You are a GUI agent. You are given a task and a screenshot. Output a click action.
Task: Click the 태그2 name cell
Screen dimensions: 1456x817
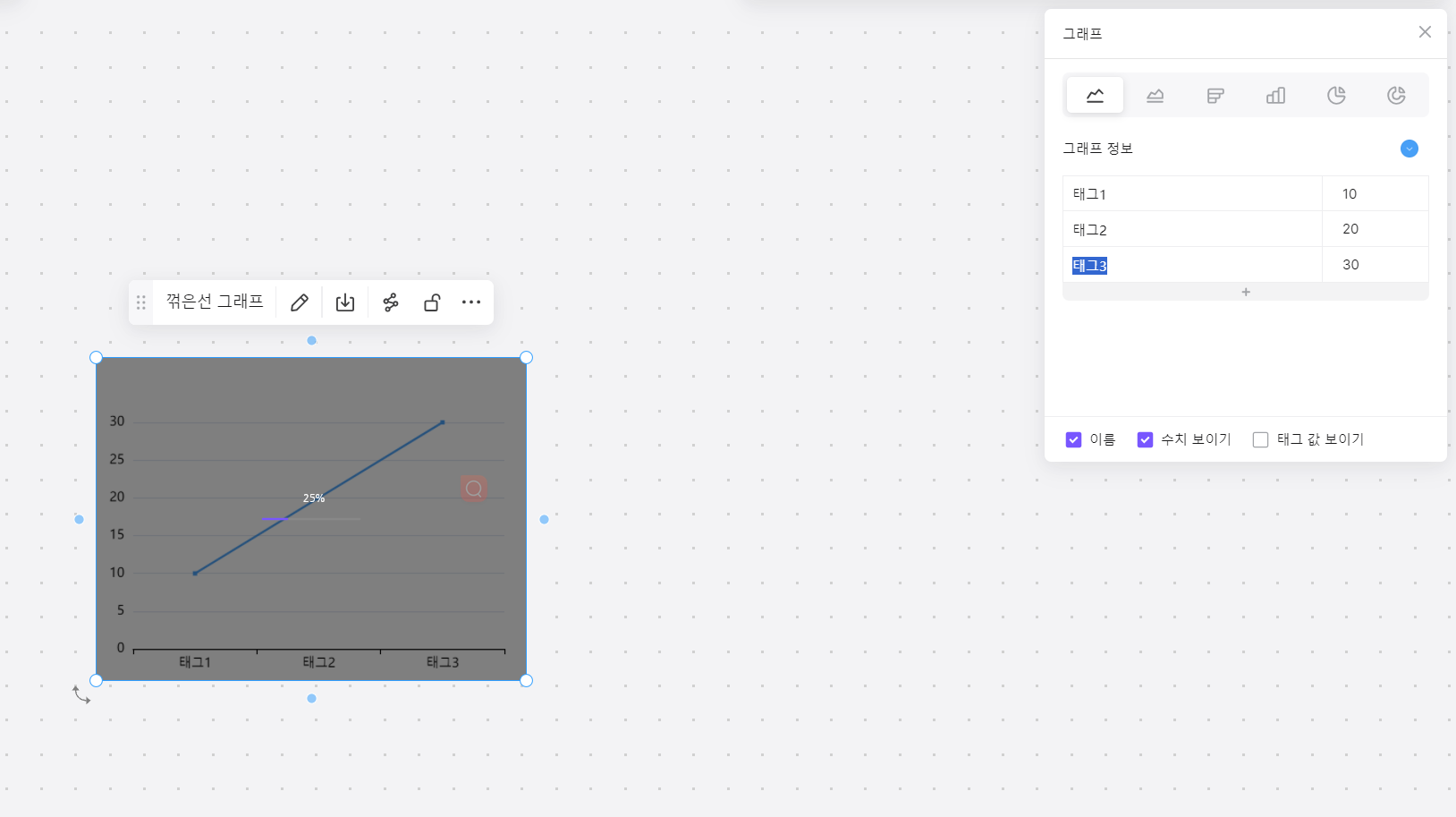point(1192,229)
